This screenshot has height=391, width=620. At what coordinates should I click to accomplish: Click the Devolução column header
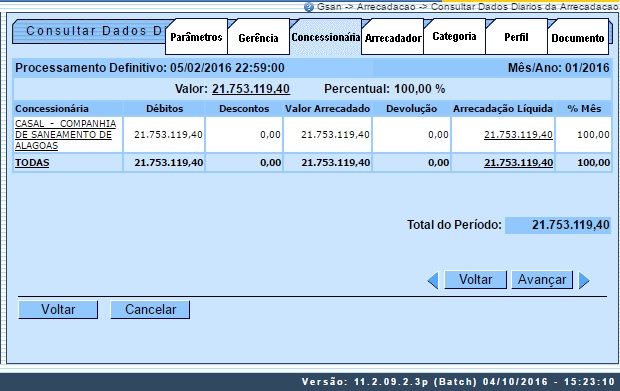(411, 109)
